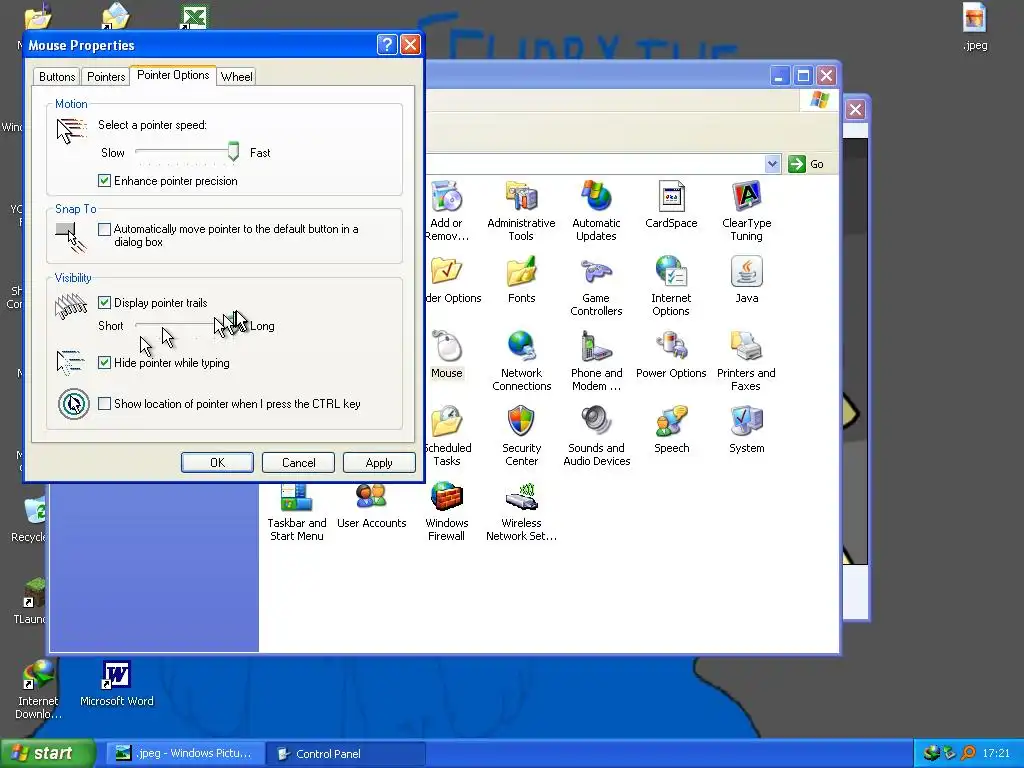Viewport: 1024px width, 768px height.
Task: Open the Java control panel icon
Action: (x=746, y=280)
